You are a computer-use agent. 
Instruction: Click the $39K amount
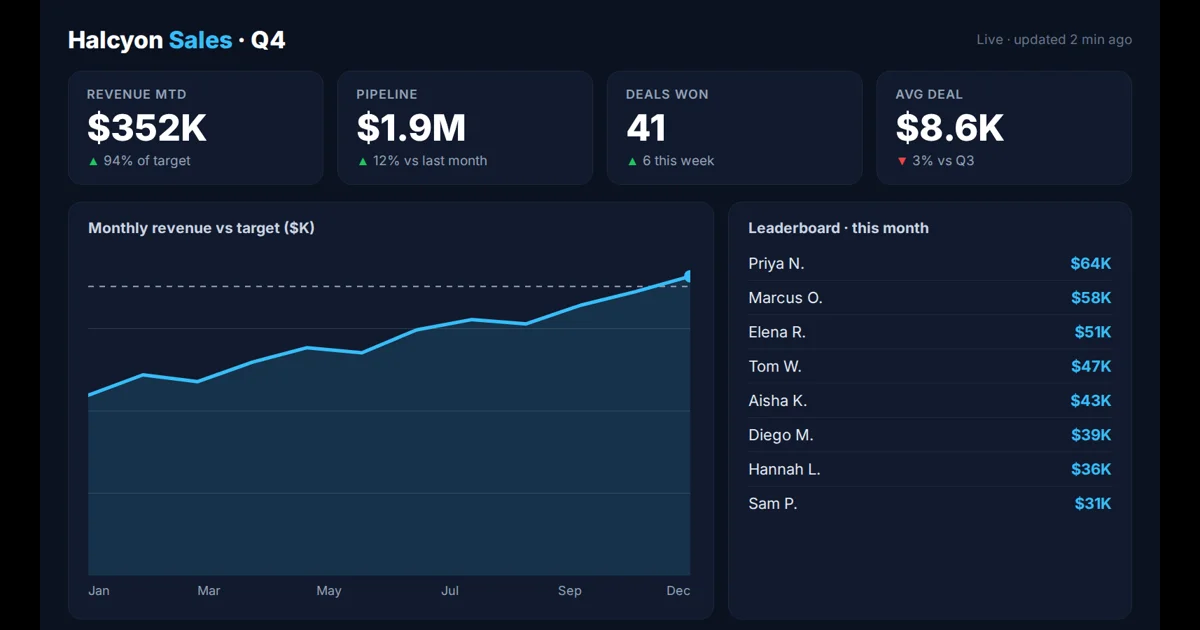point(1091,435)
